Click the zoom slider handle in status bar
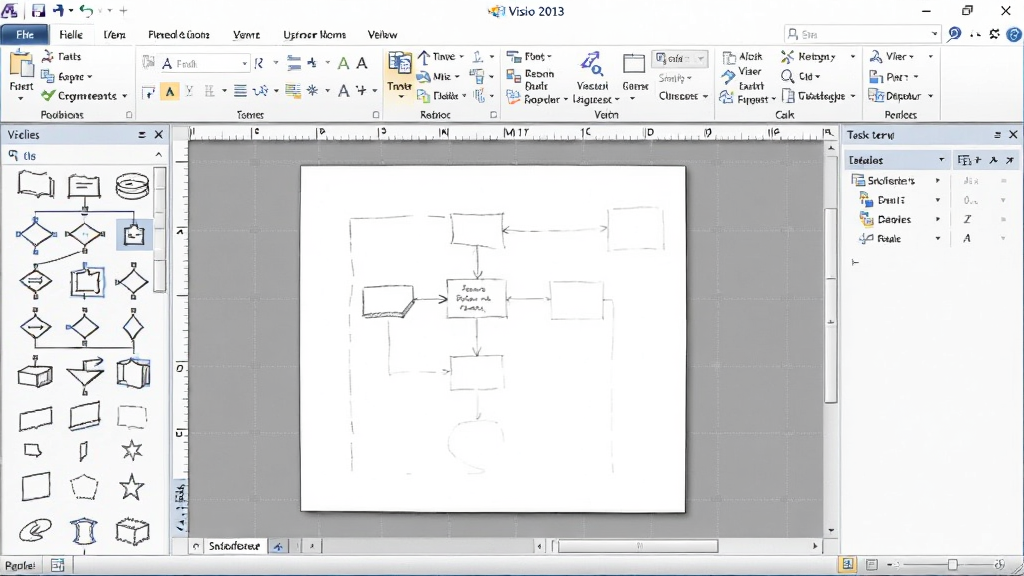1024x576 pixels. [x=952, y=564]
